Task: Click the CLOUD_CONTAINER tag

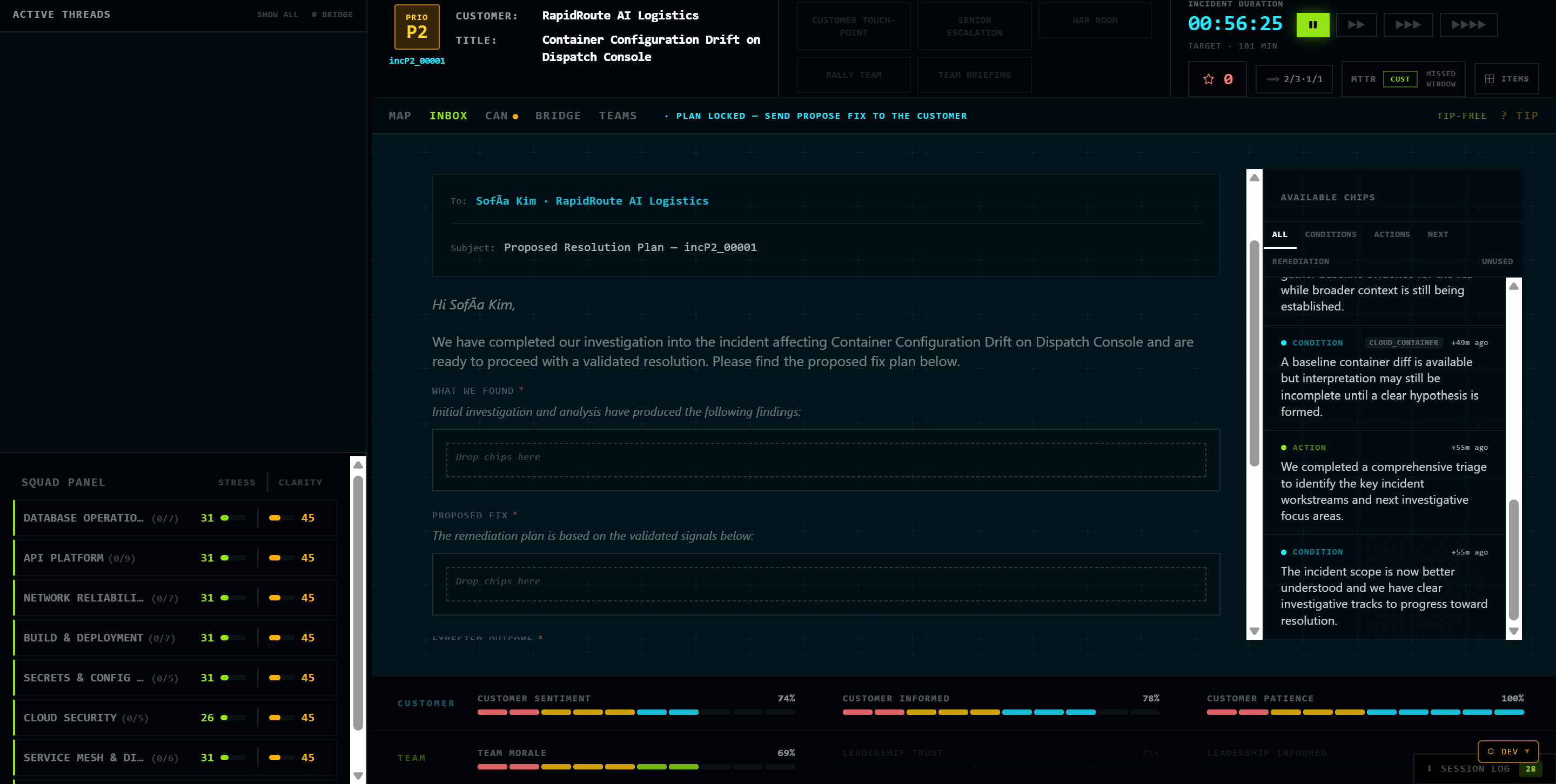Action: point(1403,343)
